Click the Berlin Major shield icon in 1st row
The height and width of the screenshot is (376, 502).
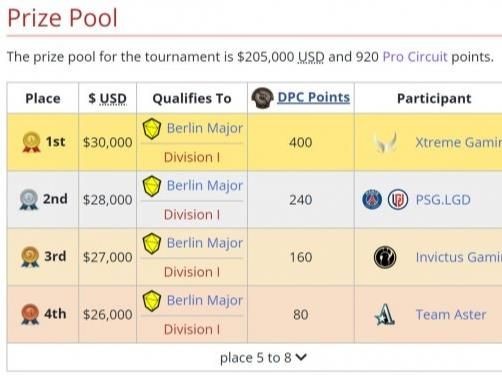[x=152, y=129]
